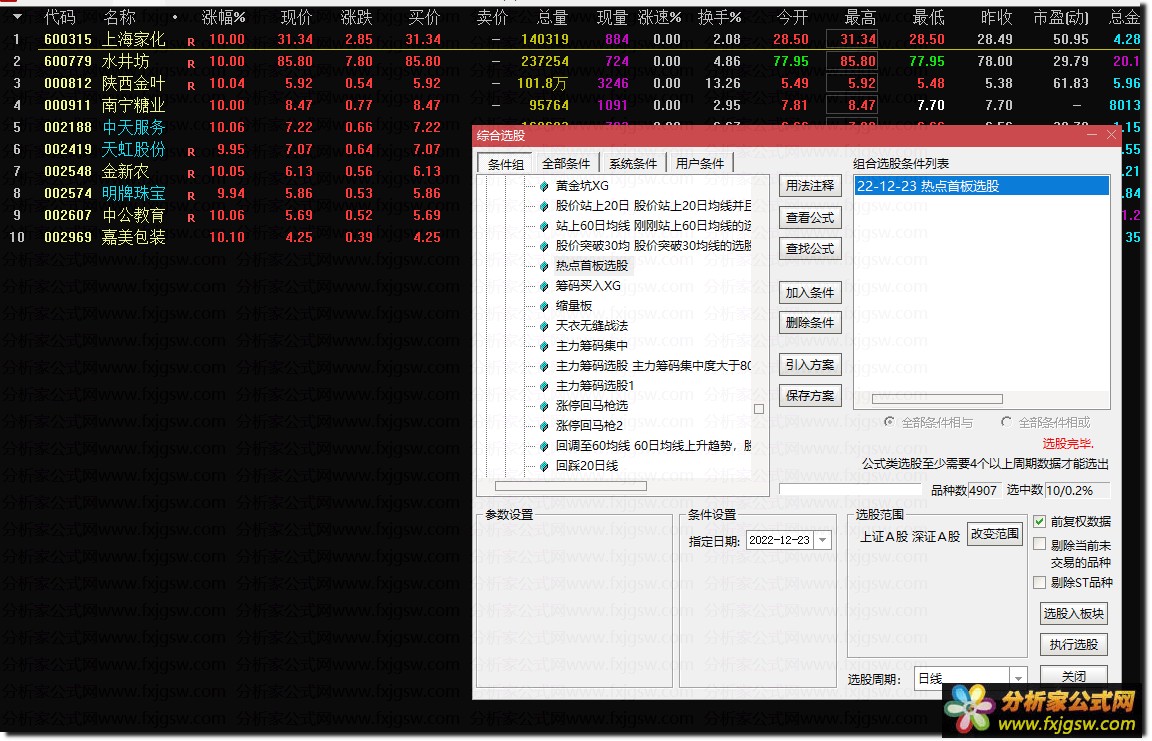Click the 用法注释 button
The width and height of the screenshot is (1152, 741).
click(x=810, y=186)
